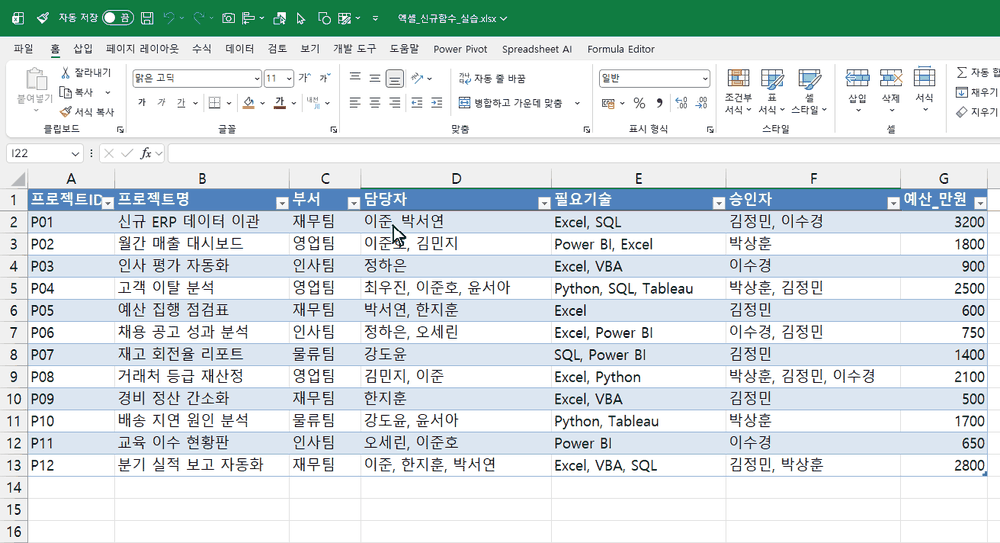Click the align text left icon
The image size is (1000, 543).
[x=355, y=103]
